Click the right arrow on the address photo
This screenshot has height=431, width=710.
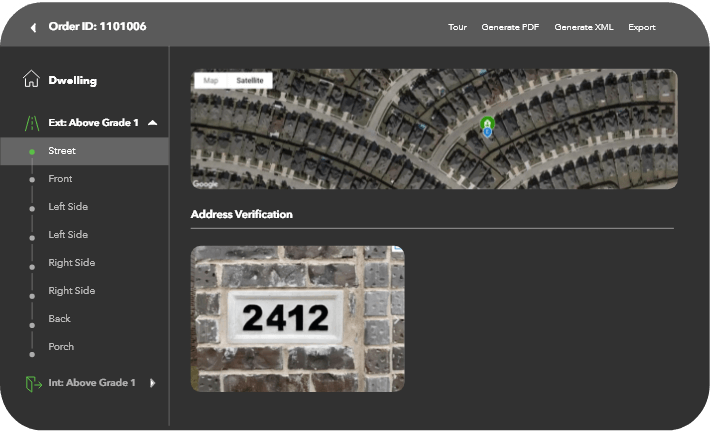(397, 319)
